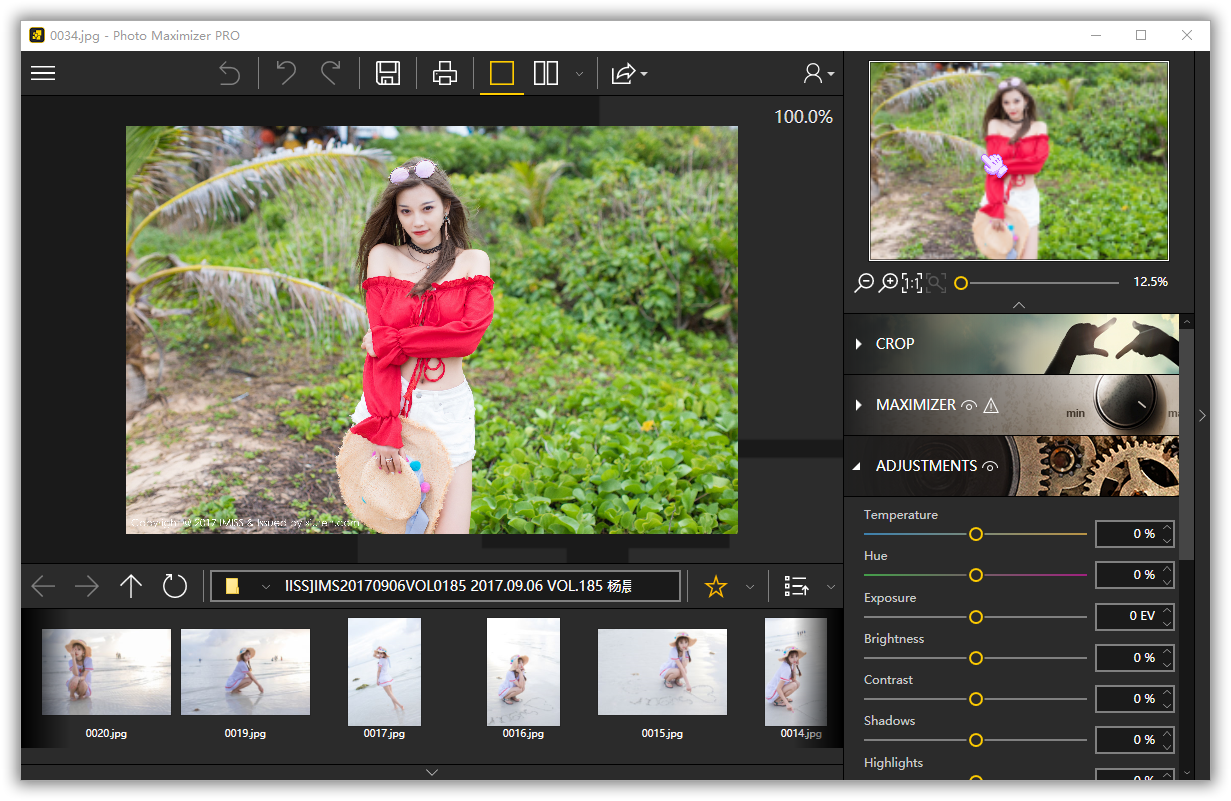
Task: Click the favorites star near the folder path
Action: click(716, 586)
